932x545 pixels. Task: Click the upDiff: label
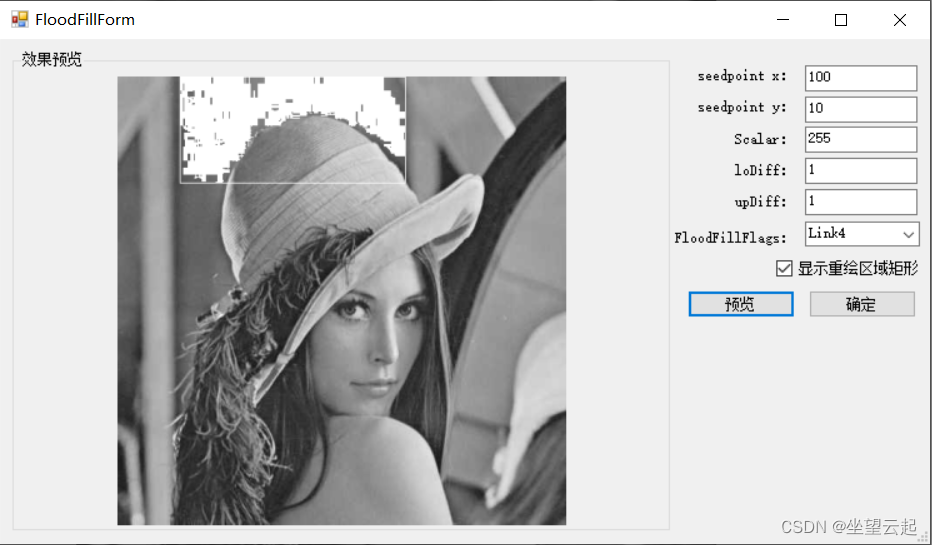point(760,202)
